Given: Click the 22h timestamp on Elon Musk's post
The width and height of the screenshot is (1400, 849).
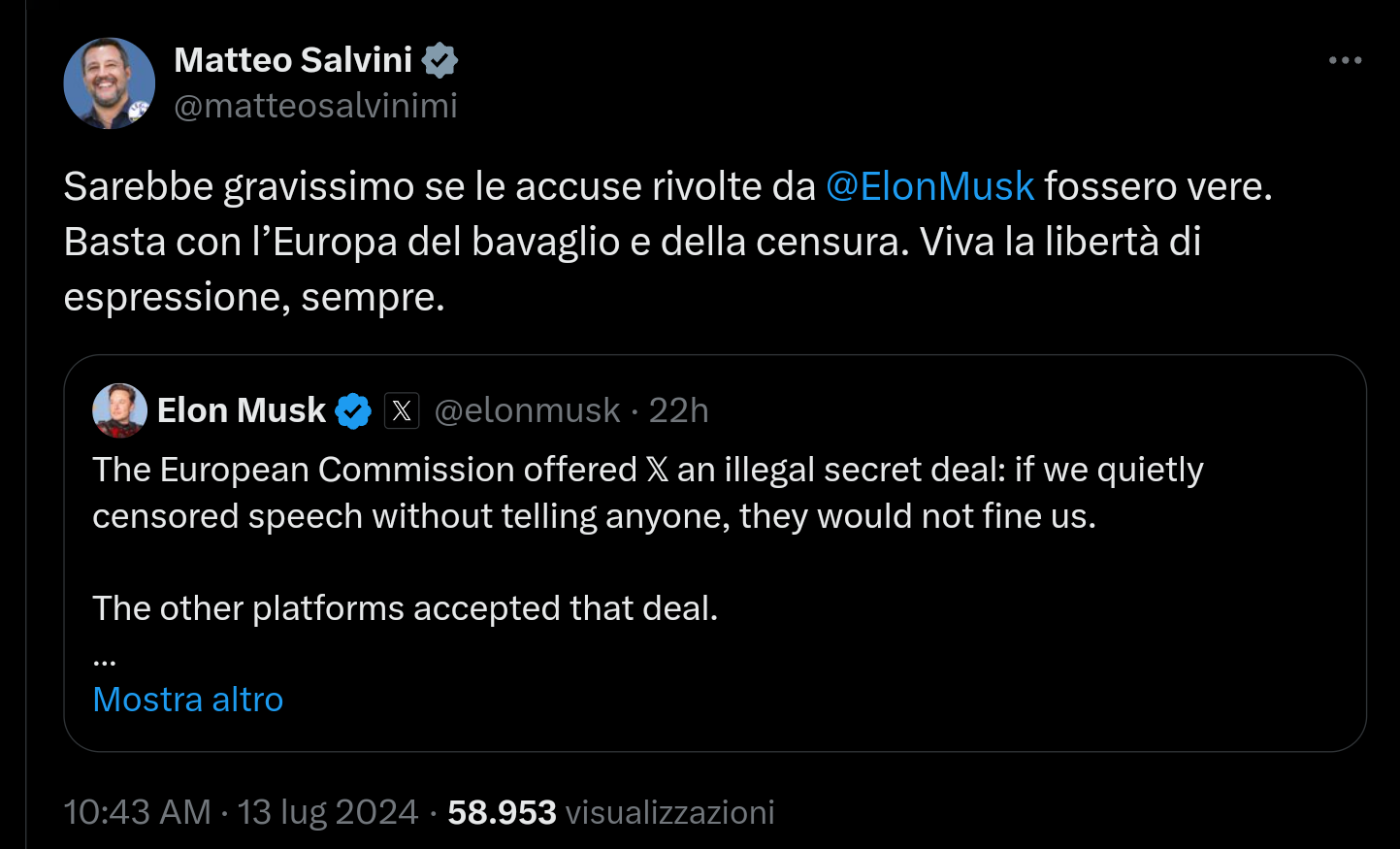Looking at the screenshot, I should 679,409.
